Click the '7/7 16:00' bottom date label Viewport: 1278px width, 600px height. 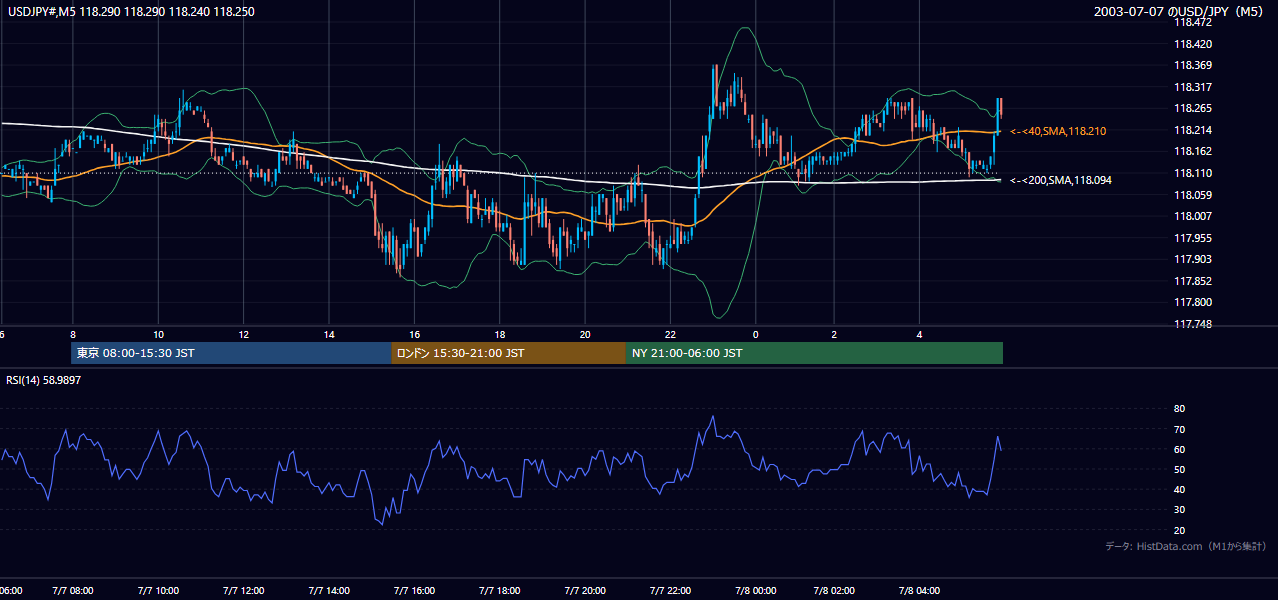[415, 591]
